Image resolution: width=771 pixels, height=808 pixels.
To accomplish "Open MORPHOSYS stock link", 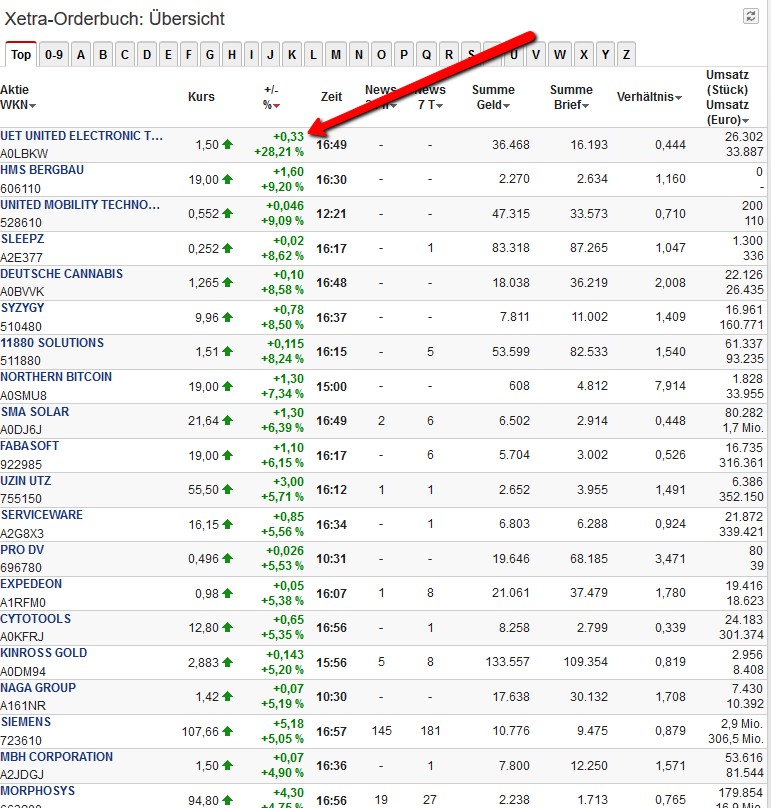I will click(x=38, y=791).
